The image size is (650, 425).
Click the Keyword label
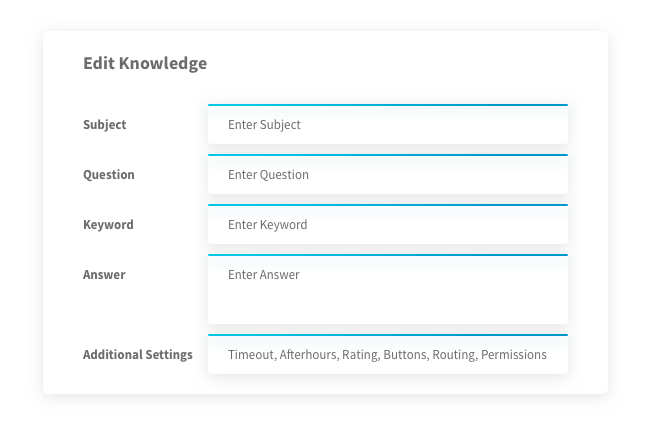108,225
